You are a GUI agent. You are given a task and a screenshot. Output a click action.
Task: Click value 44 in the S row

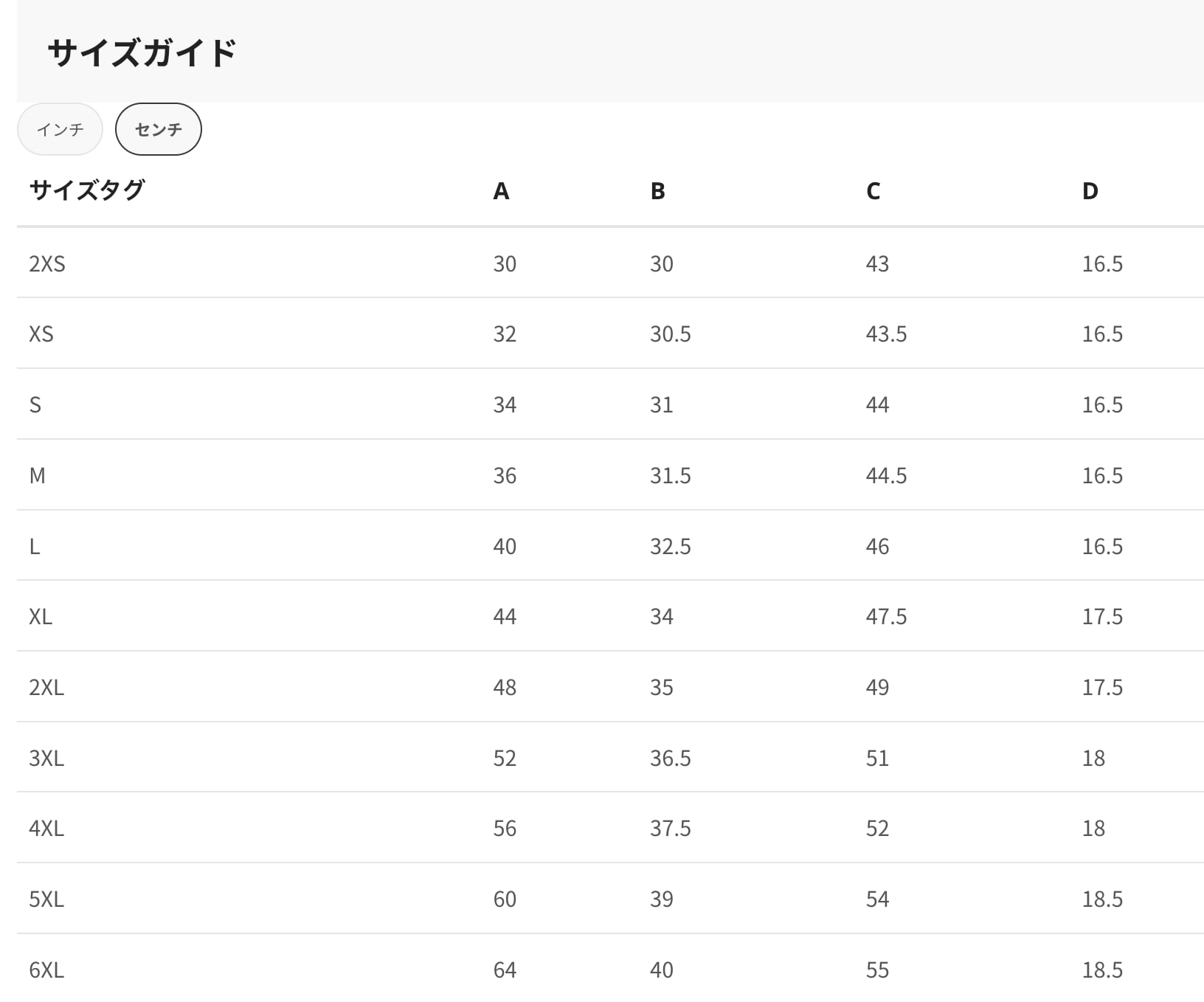click(877, 404)
